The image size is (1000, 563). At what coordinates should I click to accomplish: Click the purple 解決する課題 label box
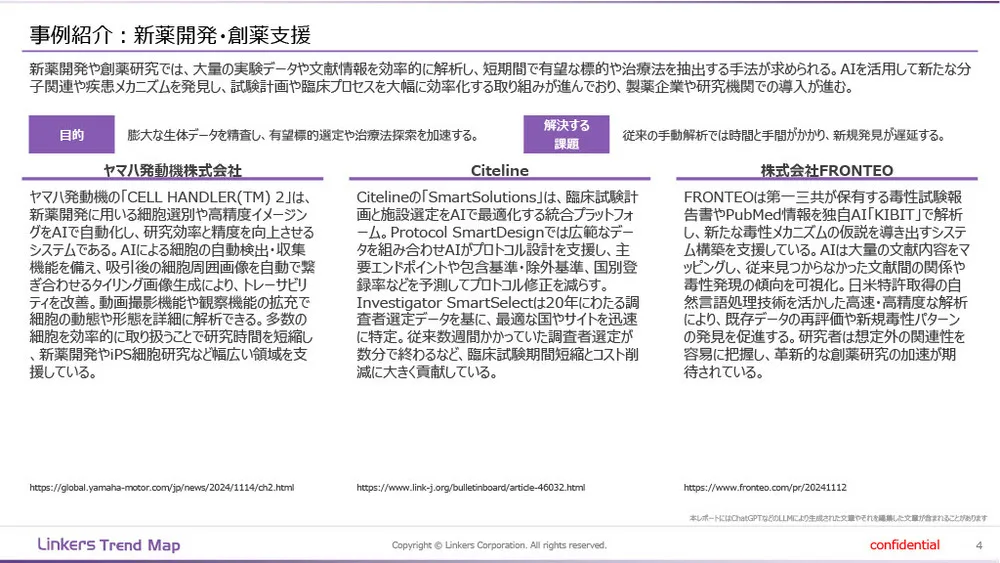(x=566, y=135)
